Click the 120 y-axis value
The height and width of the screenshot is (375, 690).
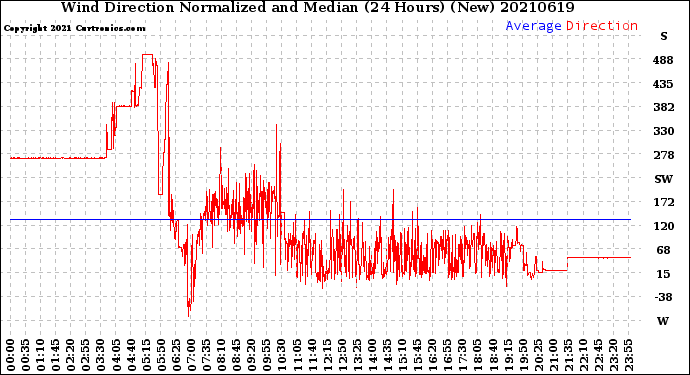[x=663, y=226]
